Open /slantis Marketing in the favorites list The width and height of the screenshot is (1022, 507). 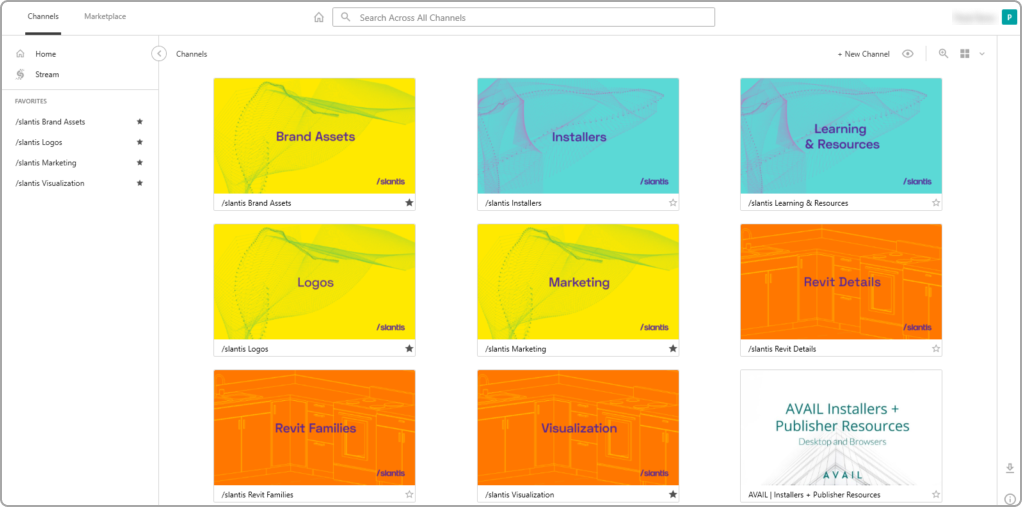coord(46,163)
